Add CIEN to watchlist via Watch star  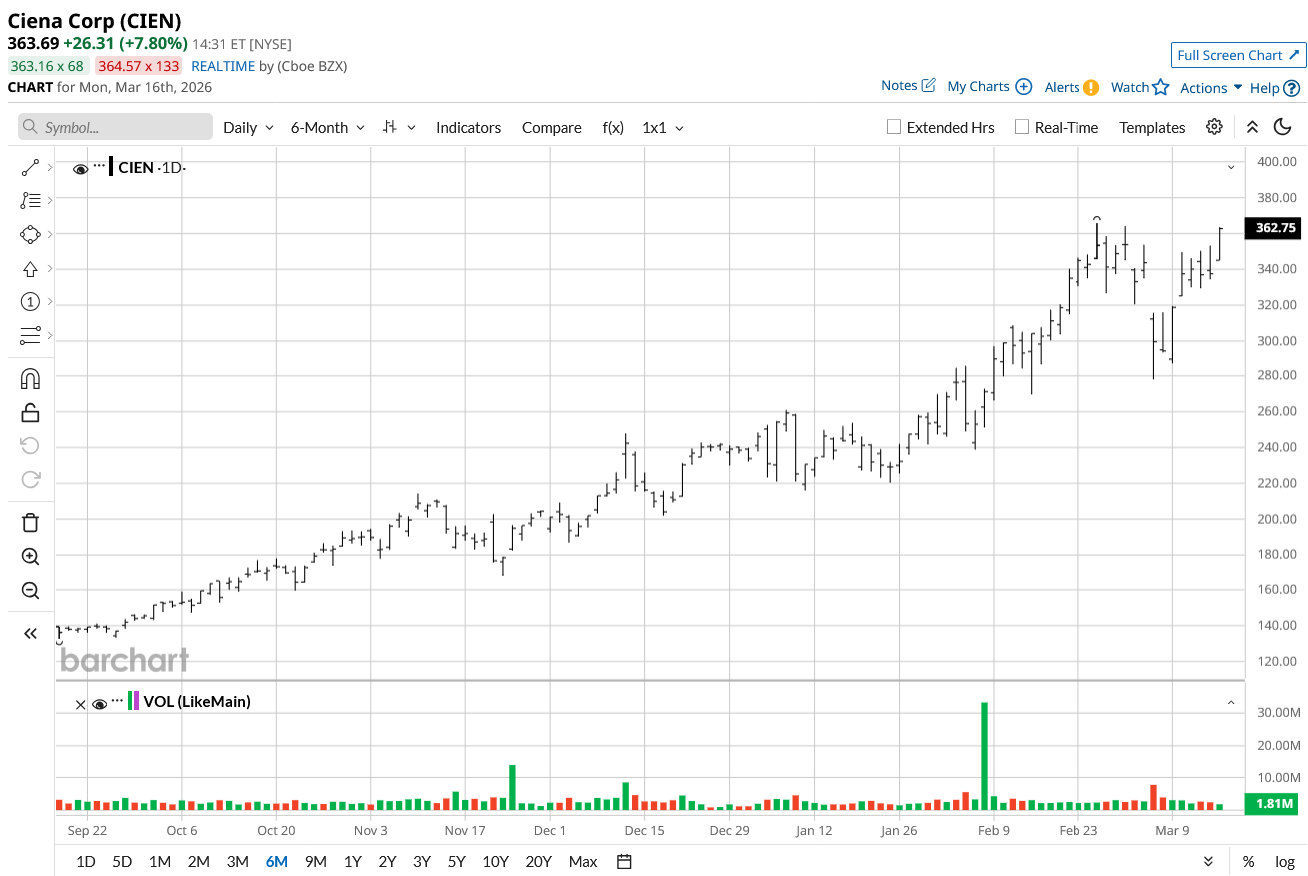[x=1140, y=87]
